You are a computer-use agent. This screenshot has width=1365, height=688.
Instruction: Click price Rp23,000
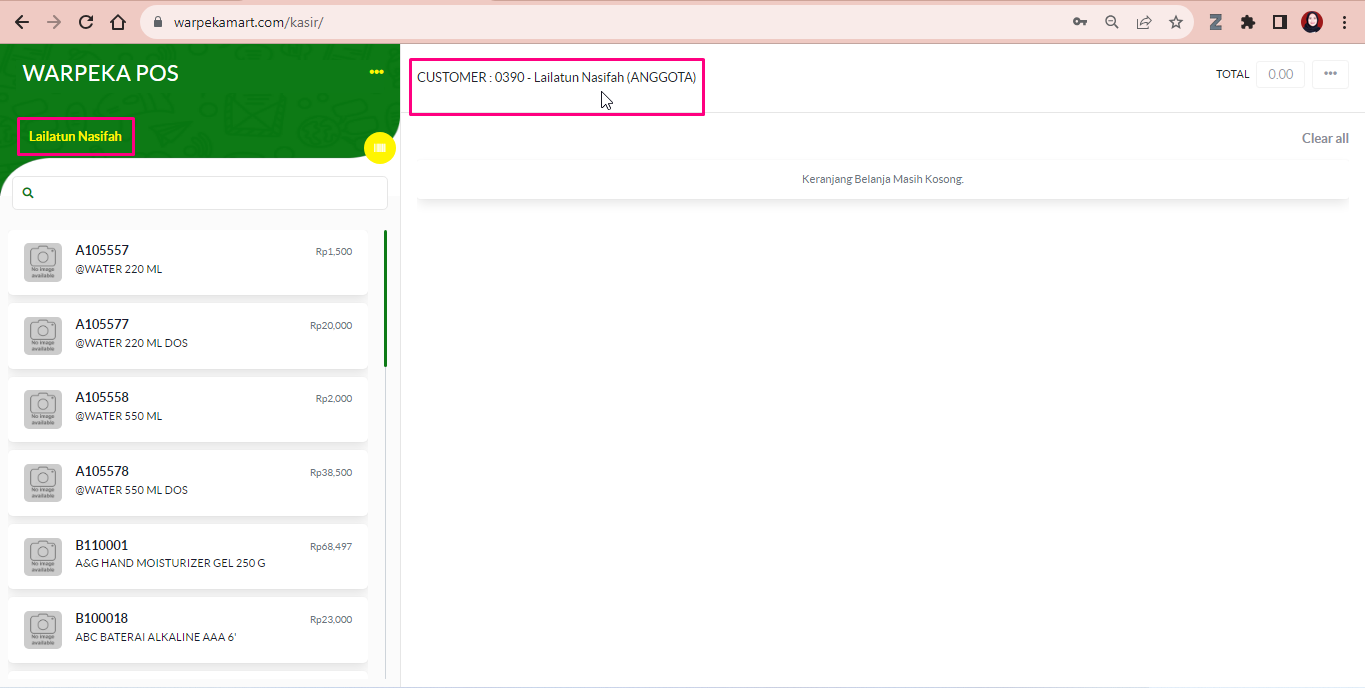[331, 619]
